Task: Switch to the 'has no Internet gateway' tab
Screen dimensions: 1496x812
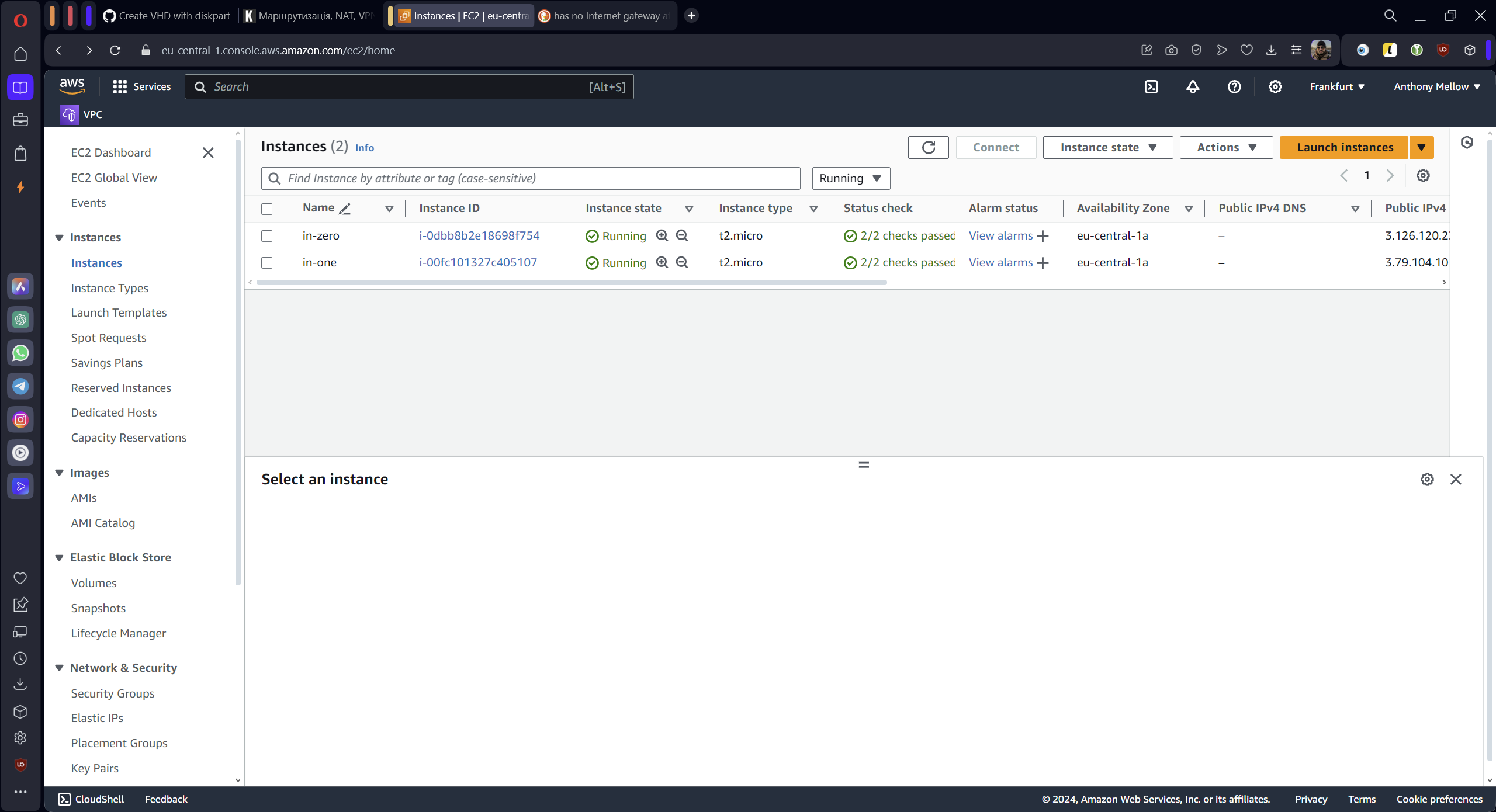Action: click(x=606, y=16)
